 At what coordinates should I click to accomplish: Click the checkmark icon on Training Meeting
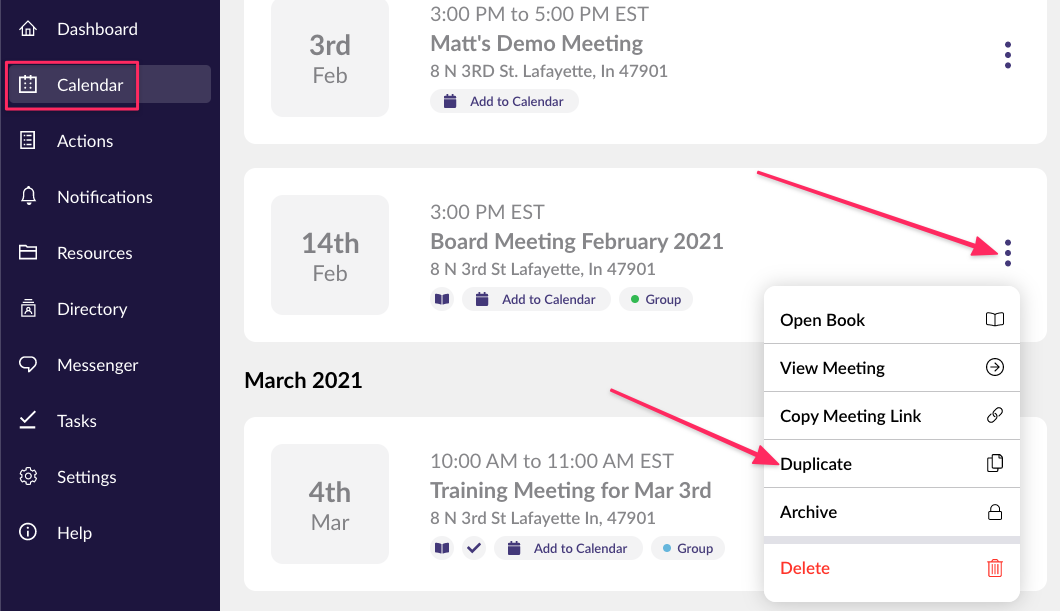(474, 548)
